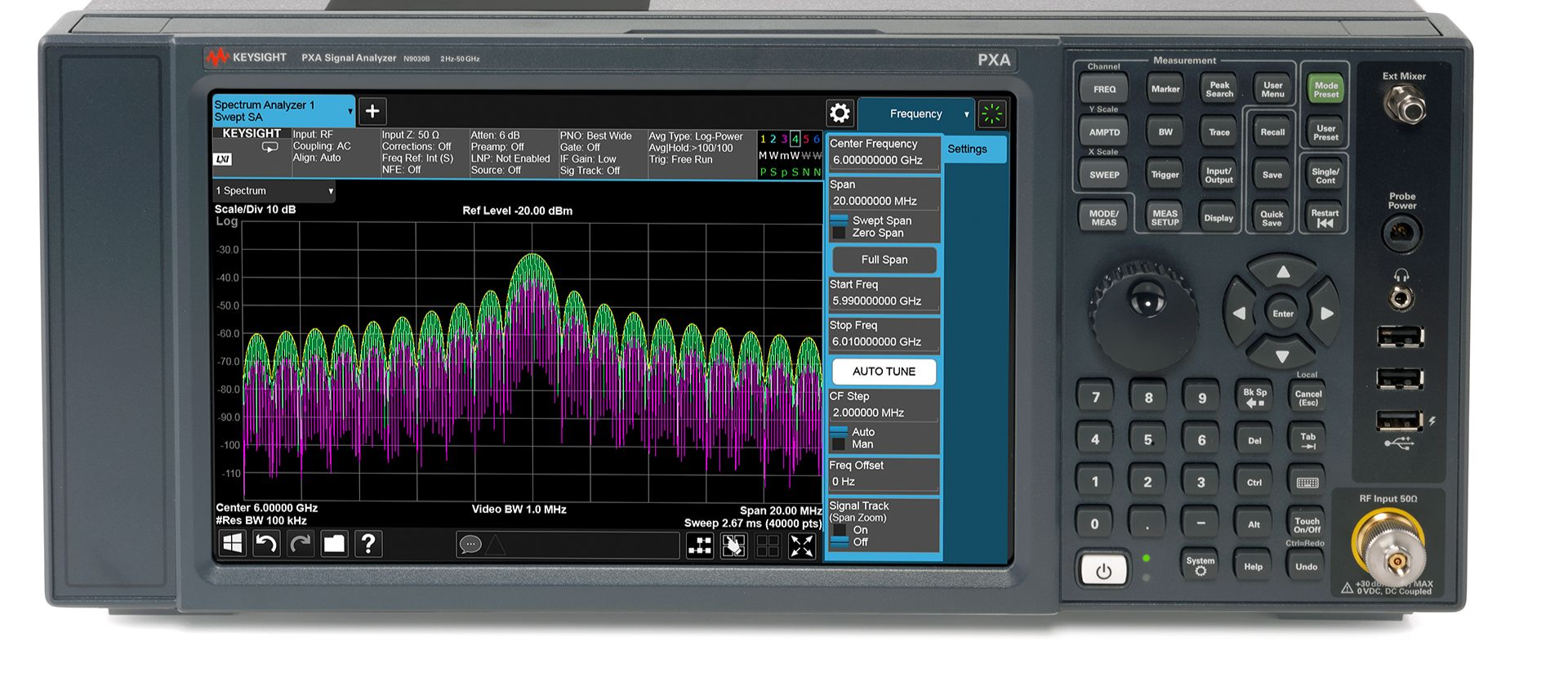Select Zero Span option

(867, 233)
